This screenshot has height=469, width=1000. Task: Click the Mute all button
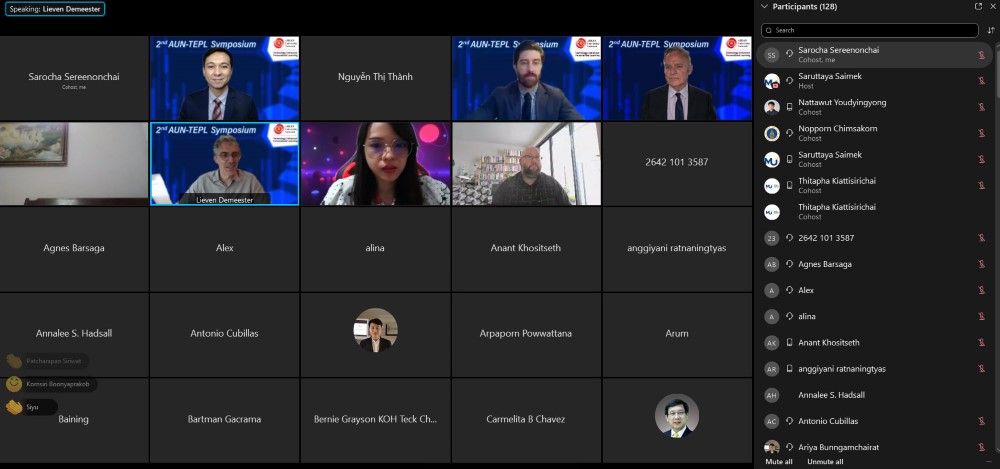(x=779, y=462)
